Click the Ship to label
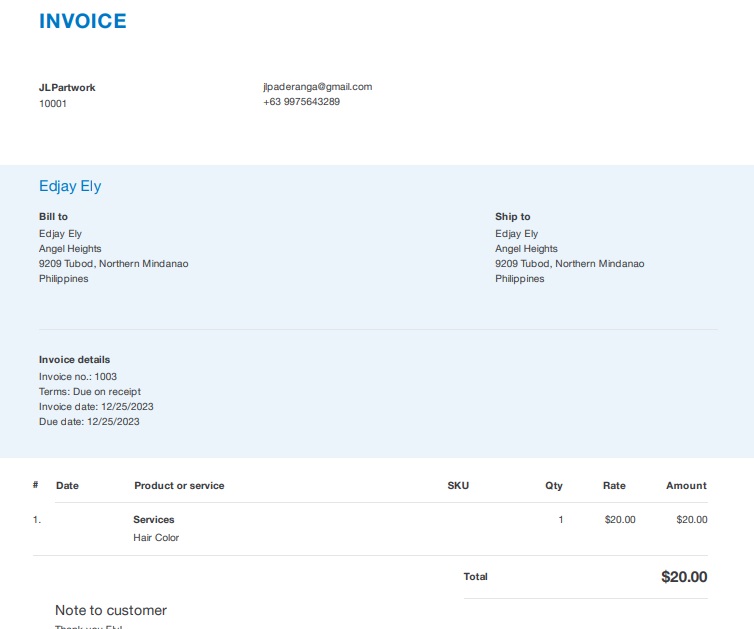This screenshot has height=629, width=754. [512, 216]
